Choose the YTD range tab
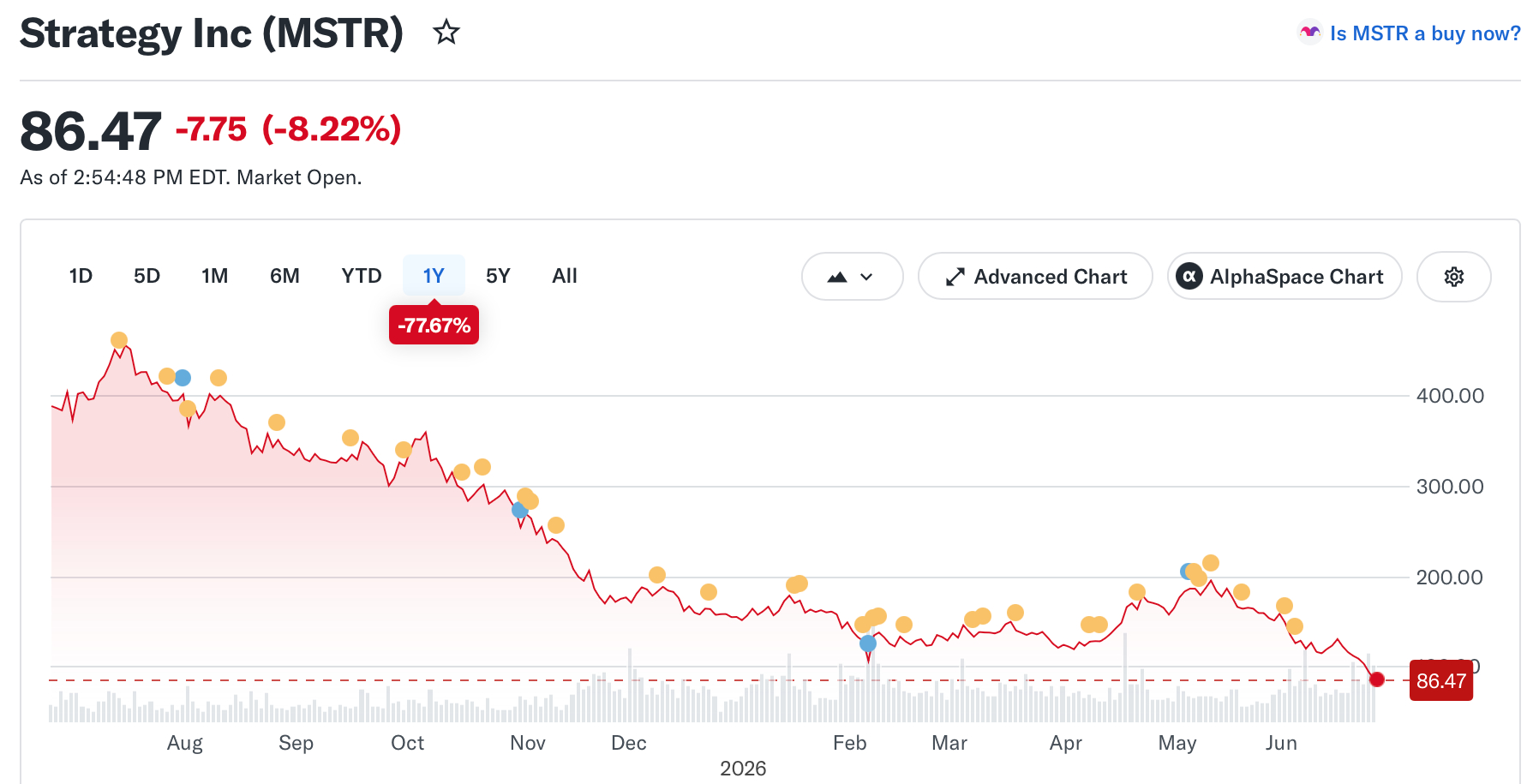This screenshot has height=784, width=1539. pos(362,276)
